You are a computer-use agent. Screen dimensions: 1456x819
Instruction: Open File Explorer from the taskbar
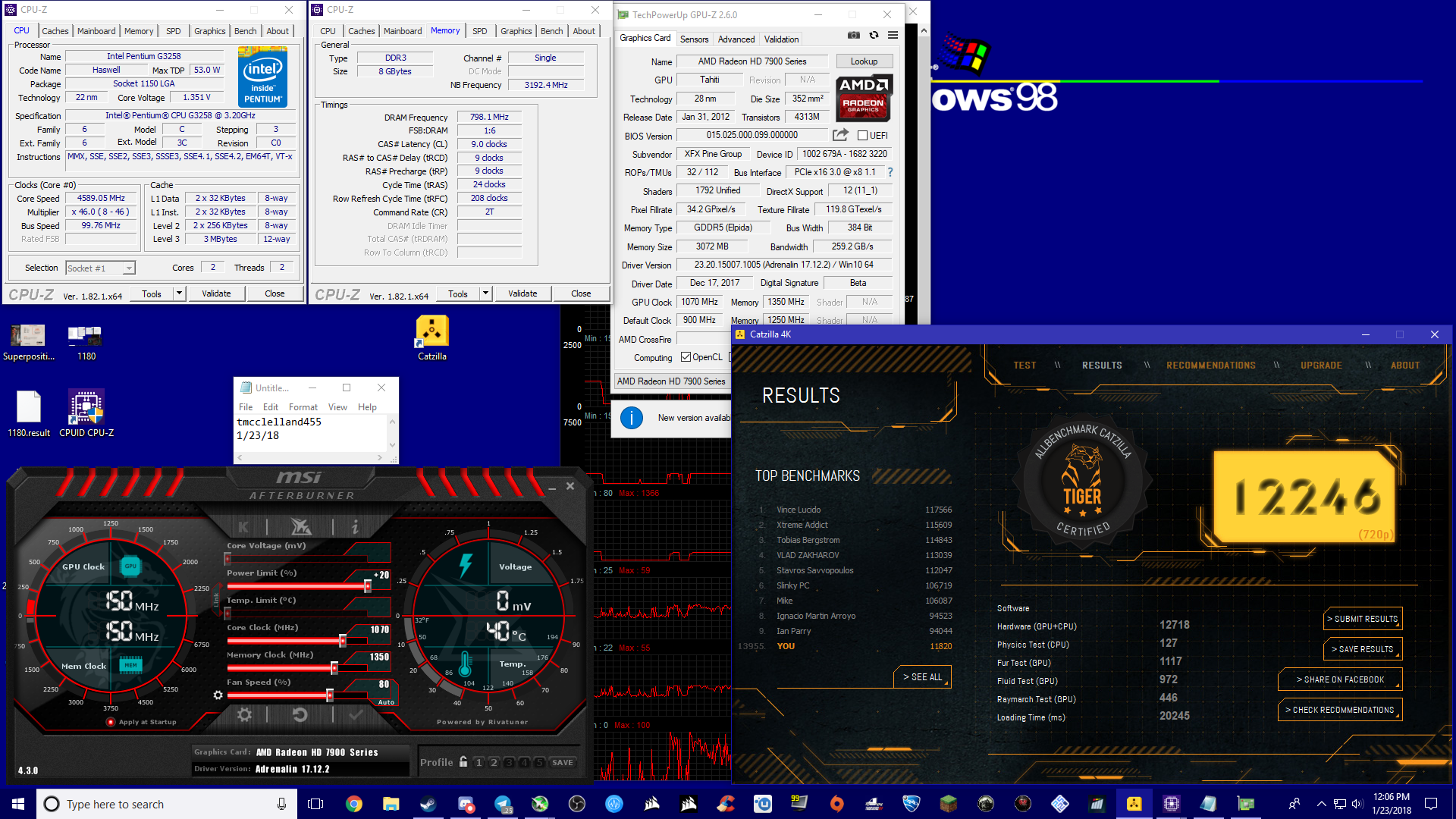391,804
